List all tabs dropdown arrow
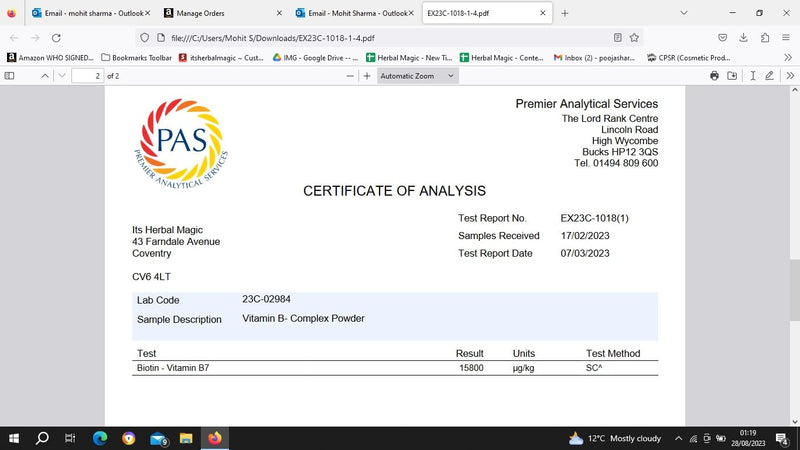The height and width of the screenshot is (450, 800). (x=684, y=13)
